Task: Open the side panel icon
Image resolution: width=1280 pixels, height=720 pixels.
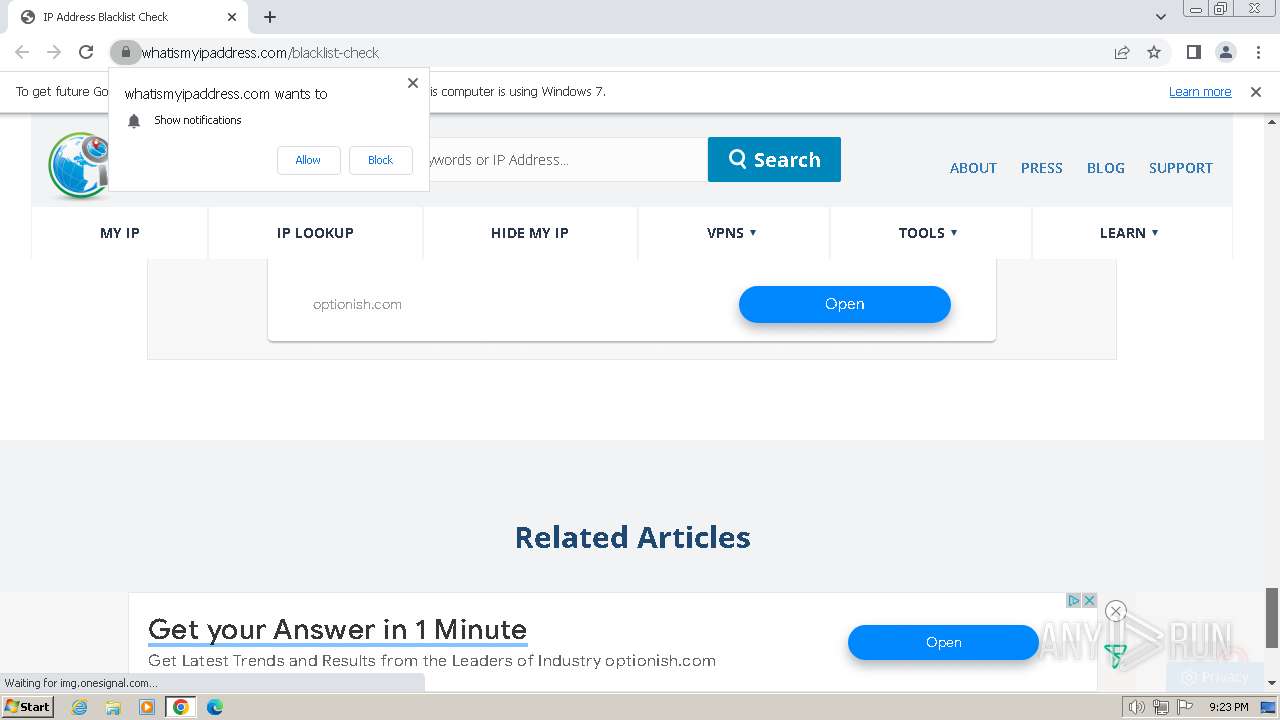Action: point(1193,52)
